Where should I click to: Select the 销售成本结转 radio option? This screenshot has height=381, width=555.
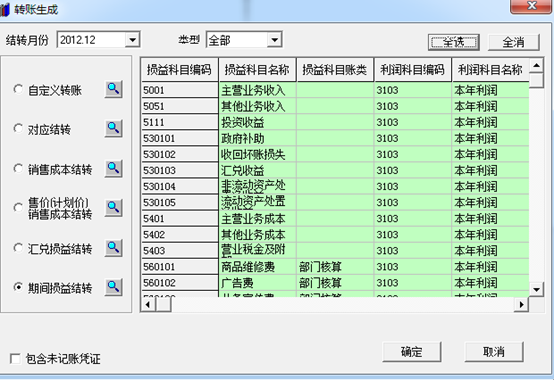pos(18,169)
